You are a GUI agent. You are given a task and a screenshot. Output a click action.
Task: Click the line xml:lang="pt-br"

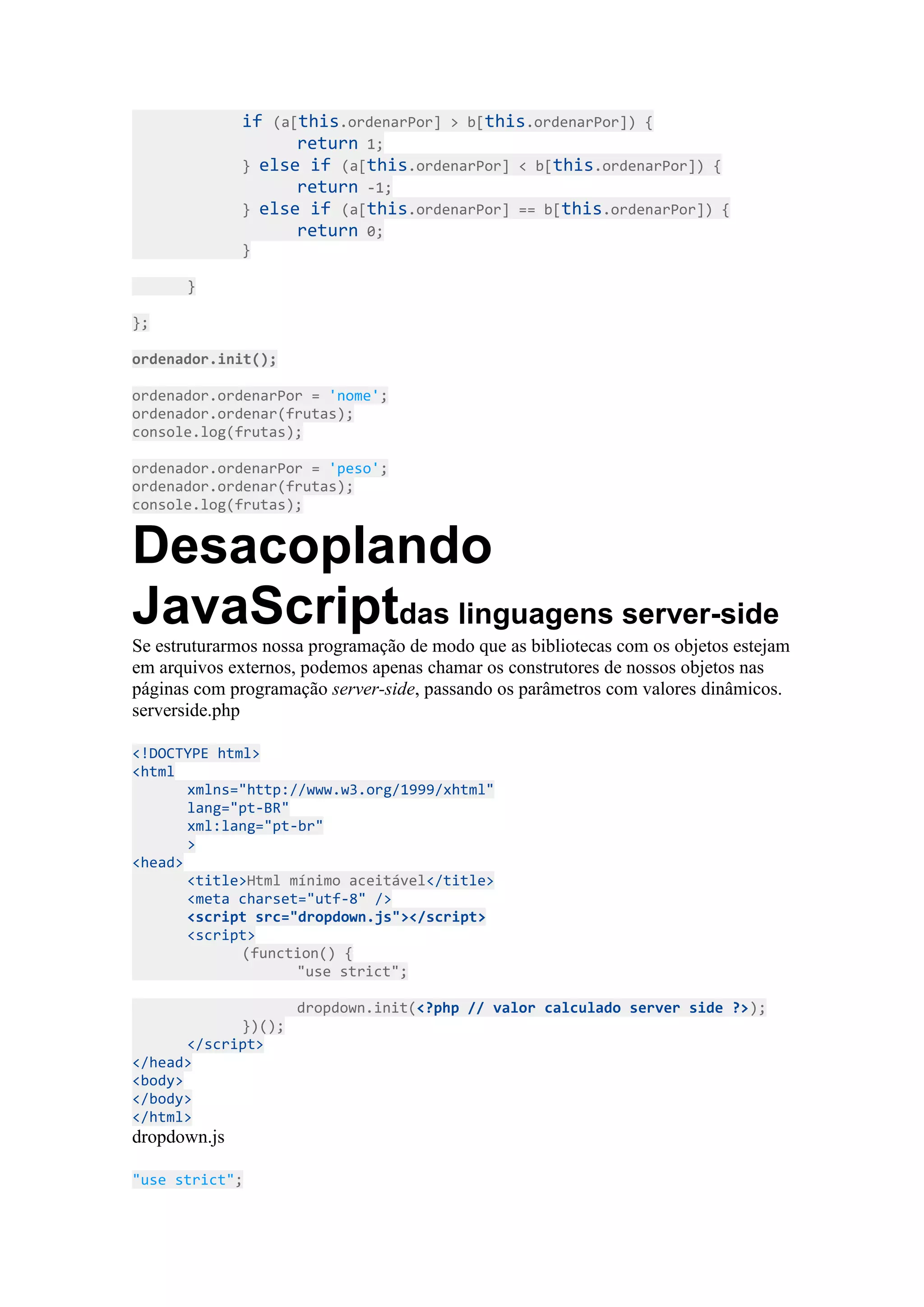[255, 826]
